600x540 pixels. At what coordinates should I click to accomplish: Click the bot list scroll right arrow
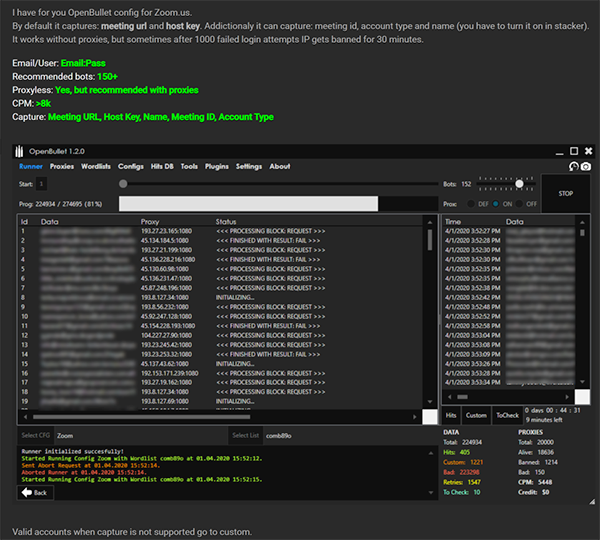tap(415, 417)
